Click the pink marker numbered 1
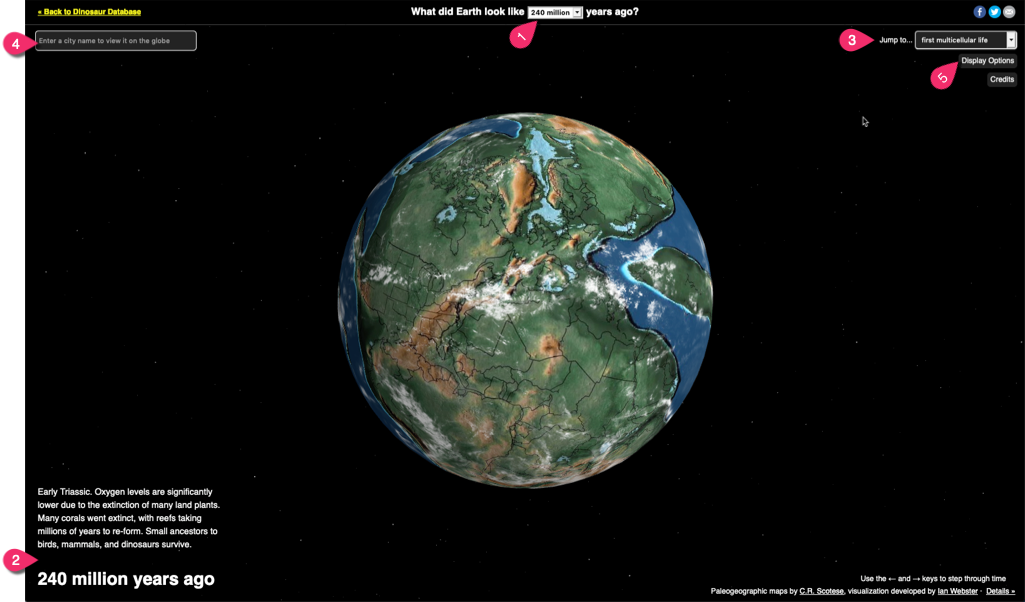1025x602 pixels. 520,37
